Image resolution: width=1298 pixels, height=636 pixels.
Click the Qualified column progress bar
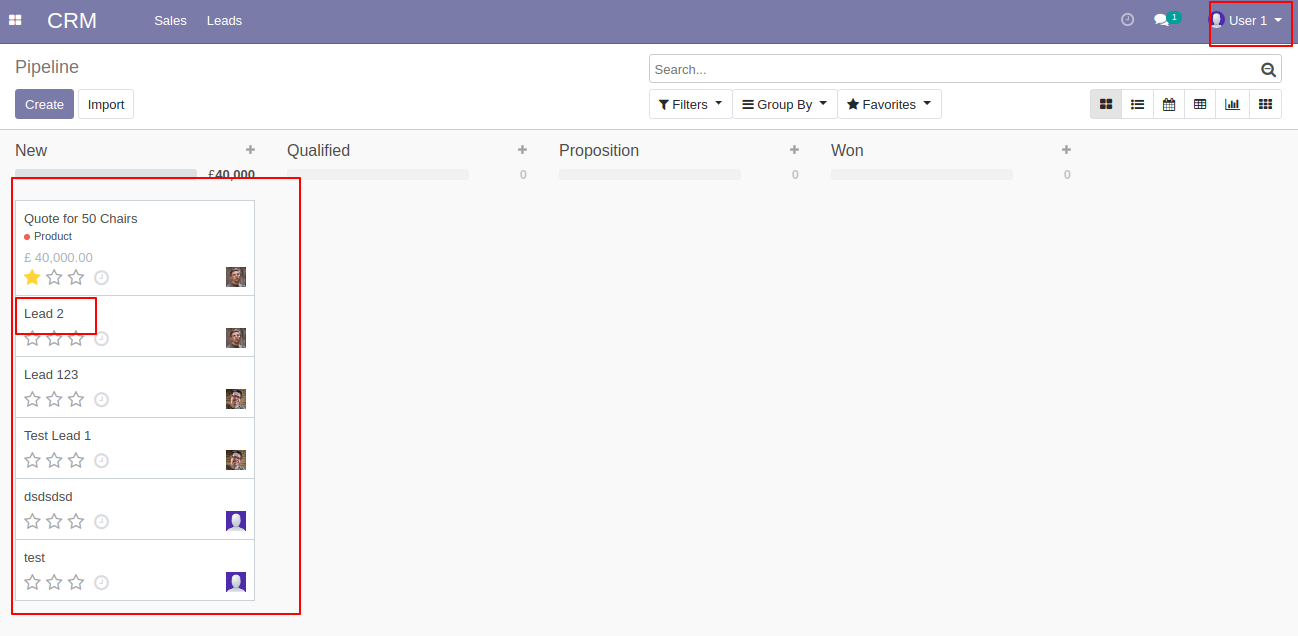point(378,174)
